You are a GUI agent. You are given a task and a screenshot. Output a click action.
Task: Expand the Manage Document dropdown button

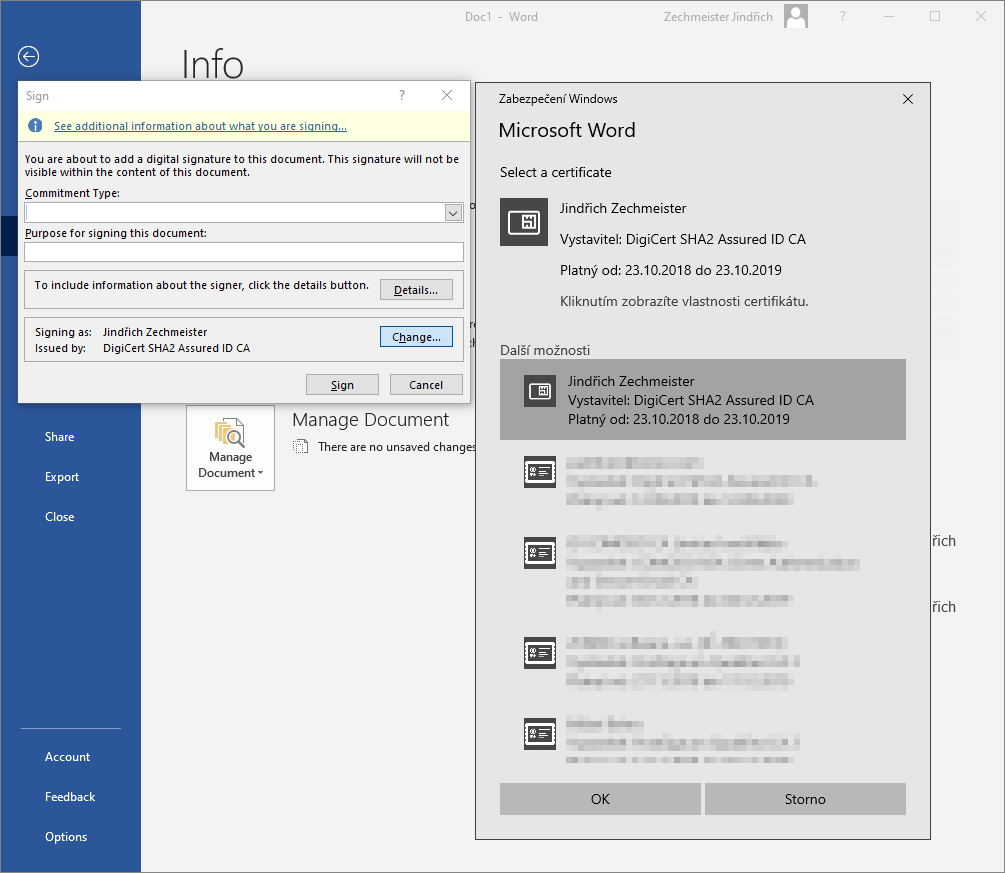tap(230, 448)
